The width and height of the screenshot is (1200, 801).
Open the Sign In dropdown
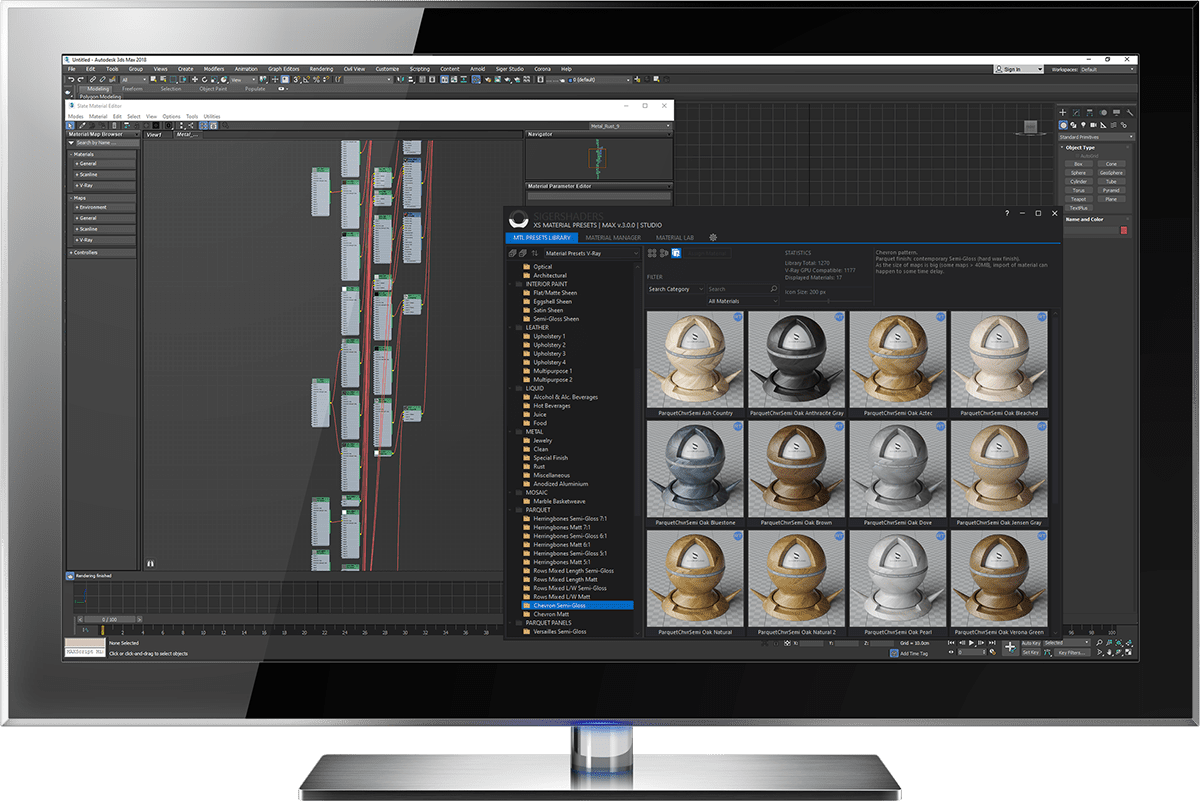1020,70
